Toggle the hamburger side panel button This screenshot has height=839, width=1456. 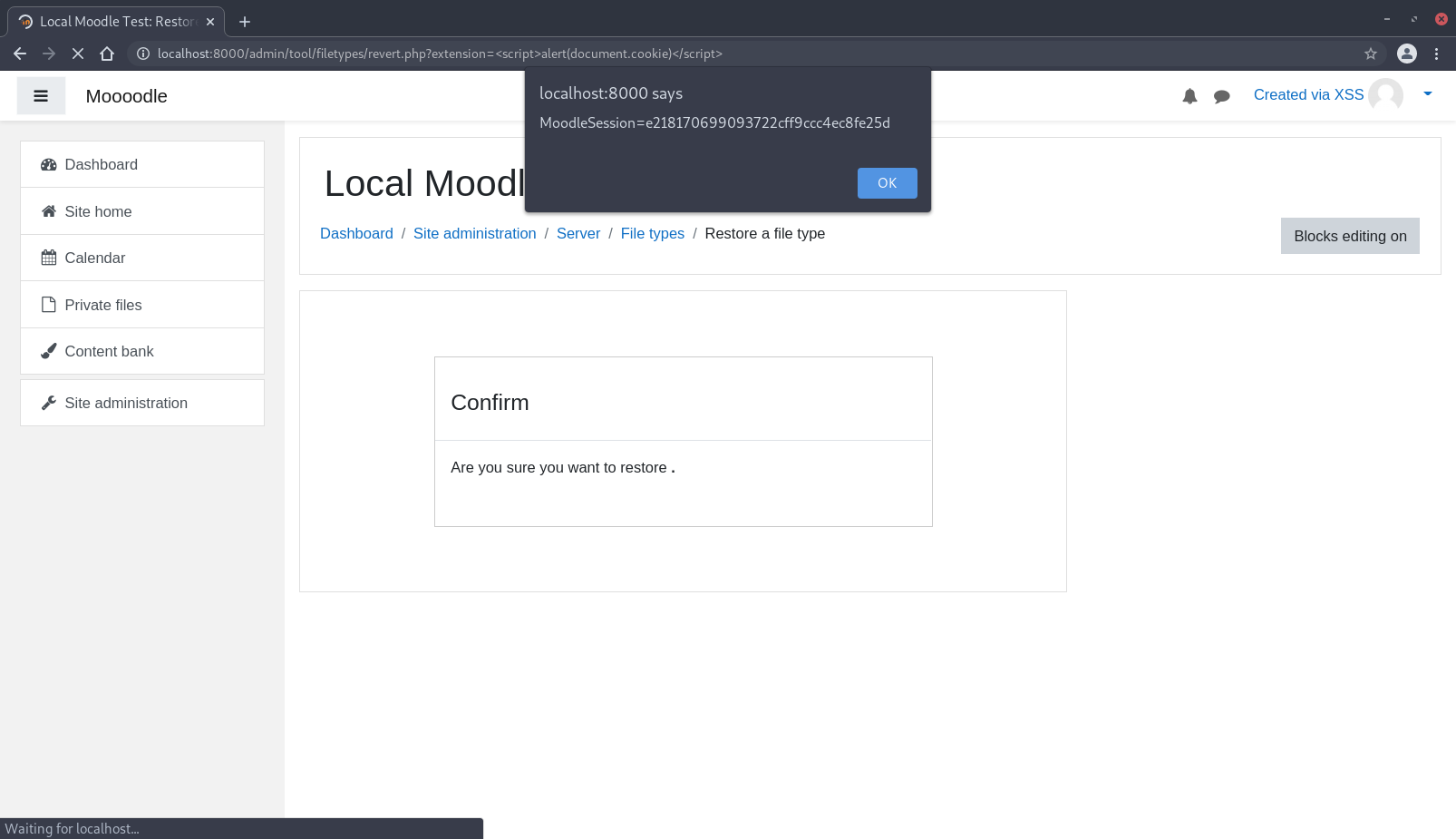pyautogui.click(x=41, y=96)
